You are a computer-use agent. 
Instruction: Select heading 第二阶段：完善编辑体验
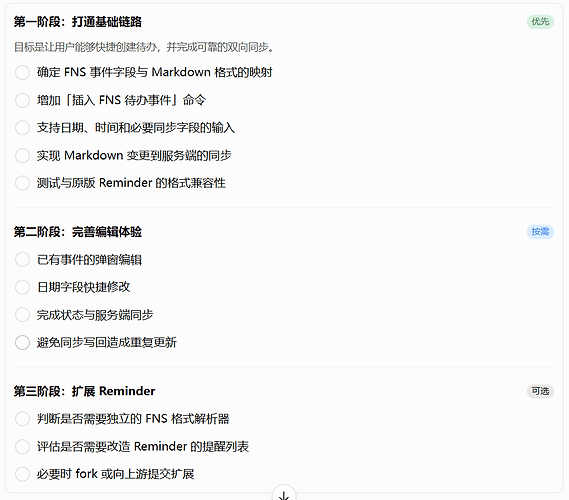(78, 232)
